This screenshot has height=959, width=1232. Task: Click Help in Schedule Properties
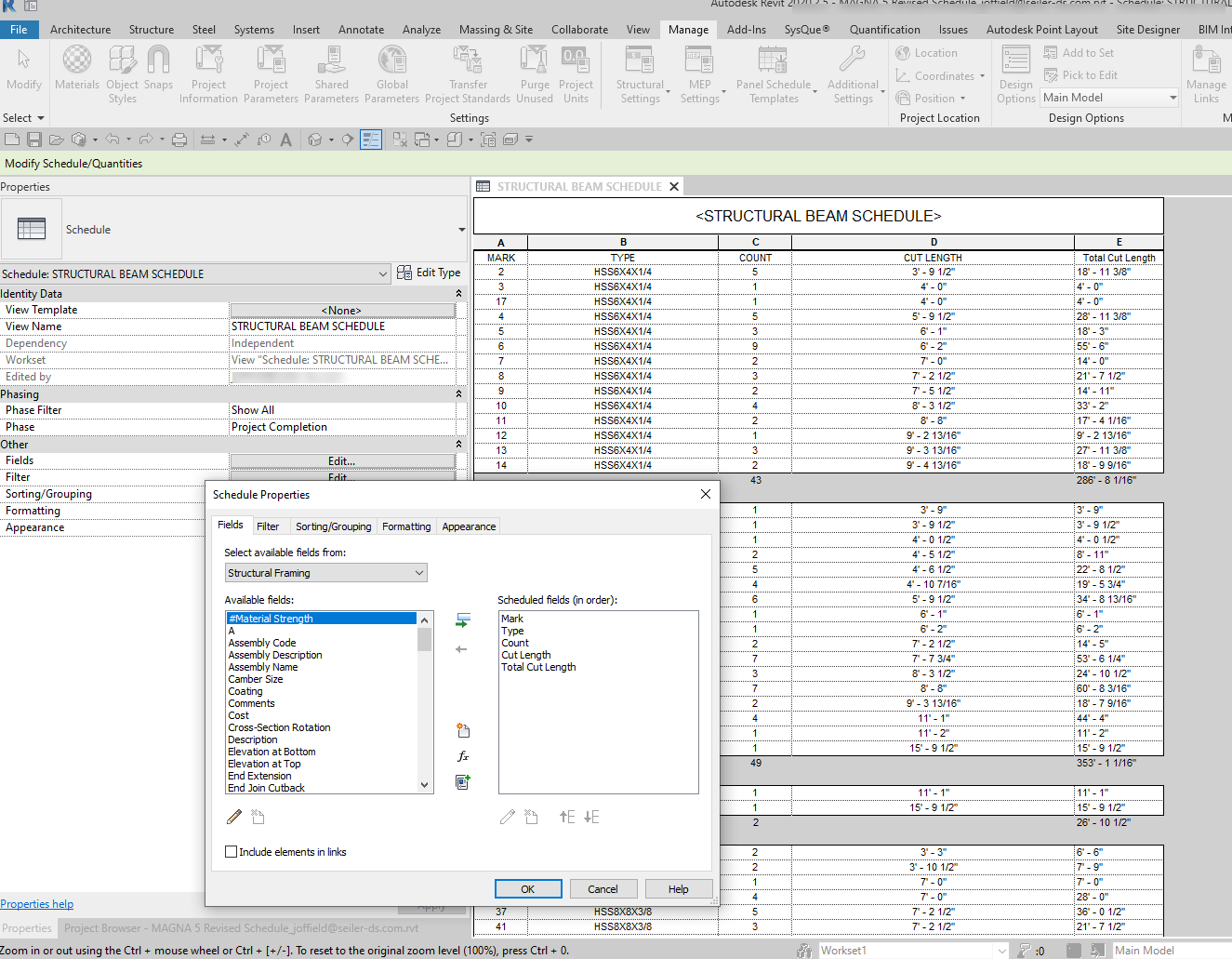[x=679, y=889]
